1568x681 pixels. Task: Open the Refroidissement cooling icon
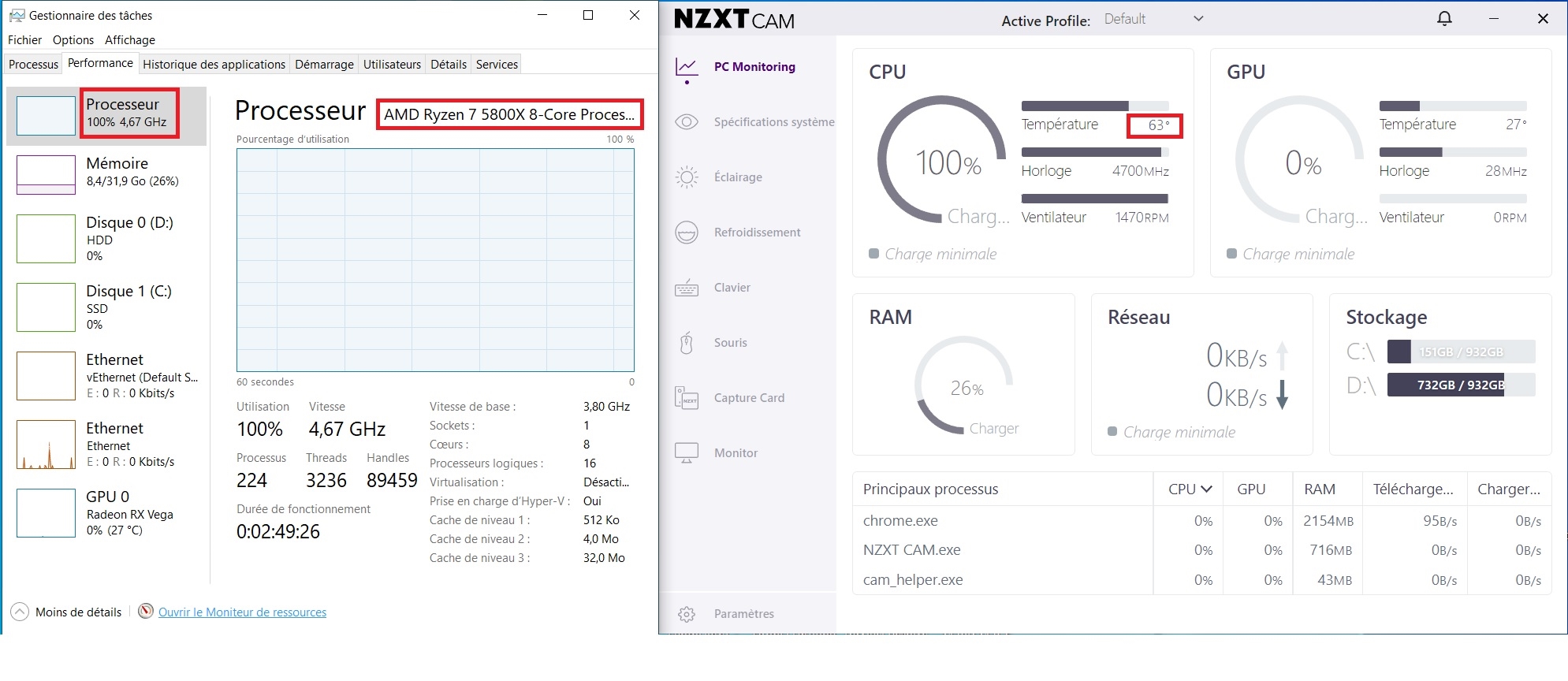click(x=687, y=233)
